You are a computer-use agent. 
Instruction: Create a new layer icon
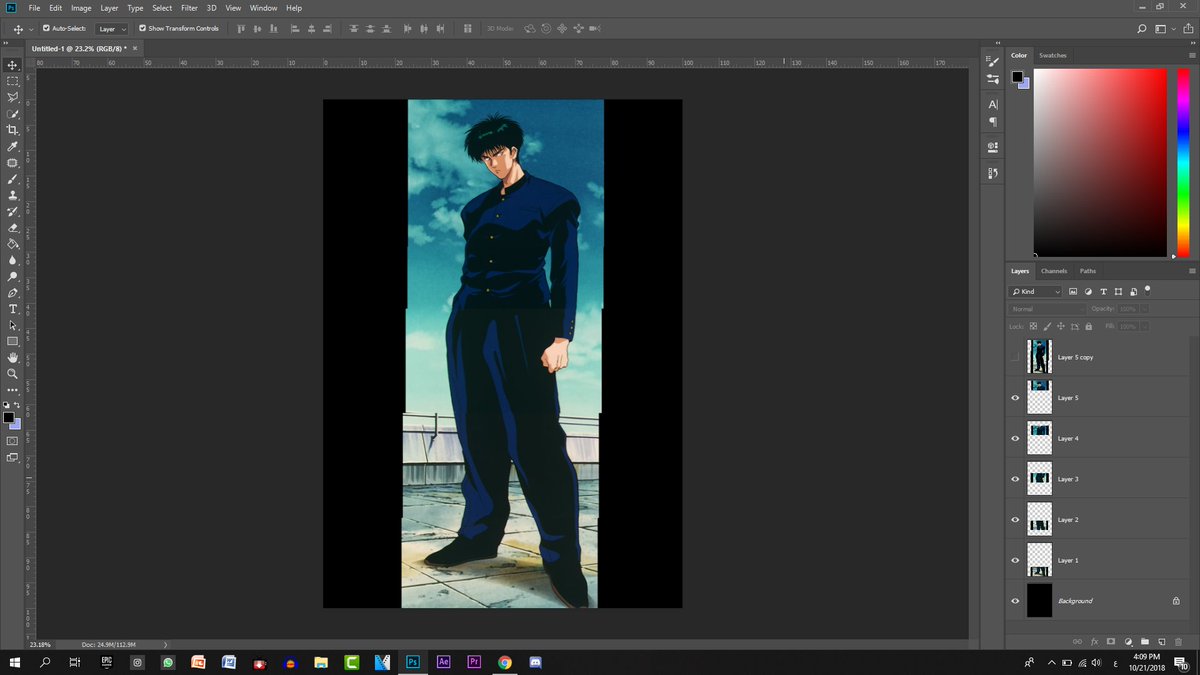1162,641
